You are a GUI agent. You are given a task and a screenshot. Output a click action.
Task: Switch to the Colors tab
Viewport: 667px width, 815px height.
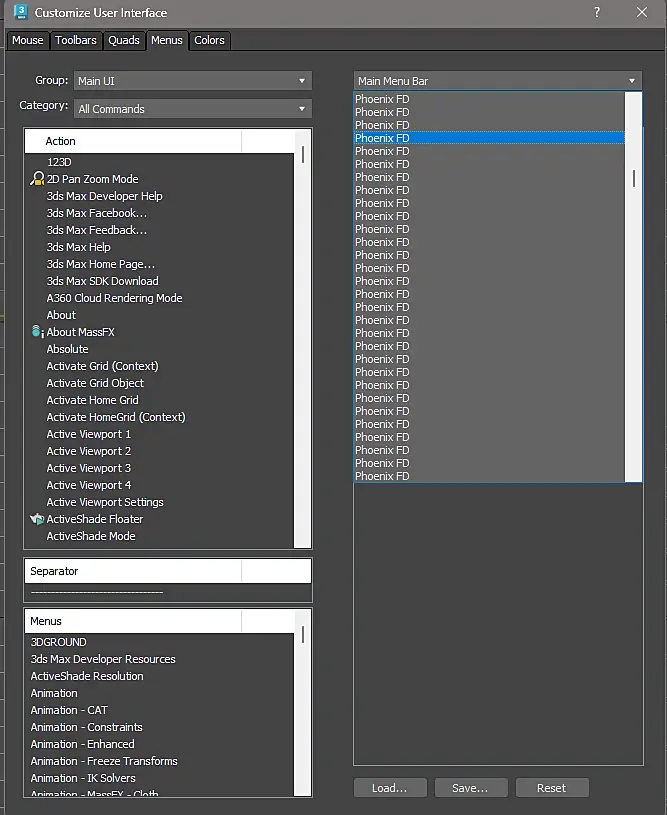pyautogui.click(x=210, y=40)
